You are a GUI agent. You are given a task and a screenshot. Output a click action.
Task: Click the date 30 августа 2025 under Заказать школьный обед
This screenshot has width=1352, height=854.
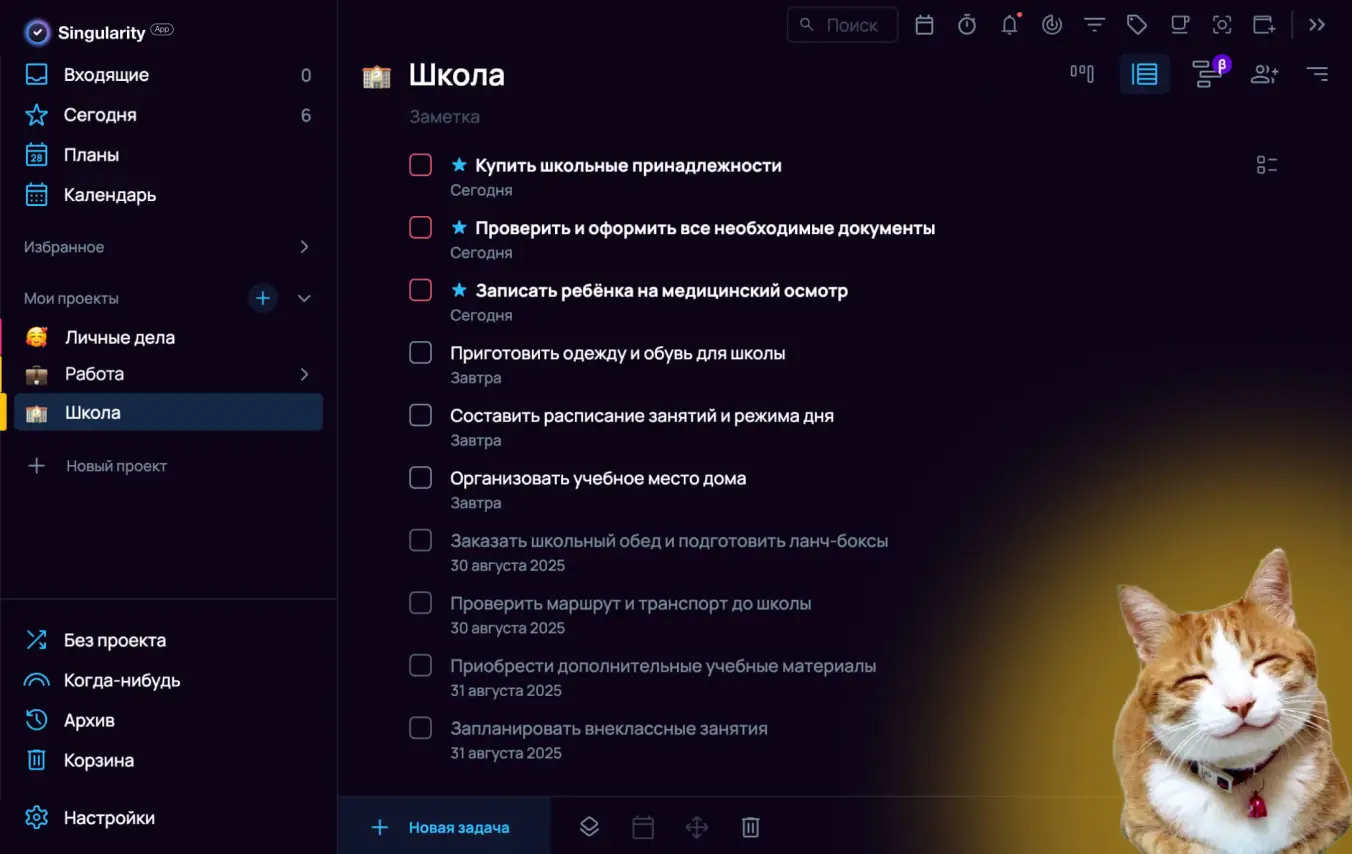tap(507, 565)
